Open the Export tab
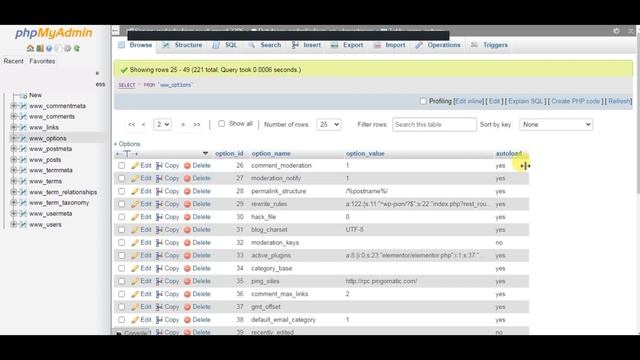 pyautogui.click(x=347, y=45)
